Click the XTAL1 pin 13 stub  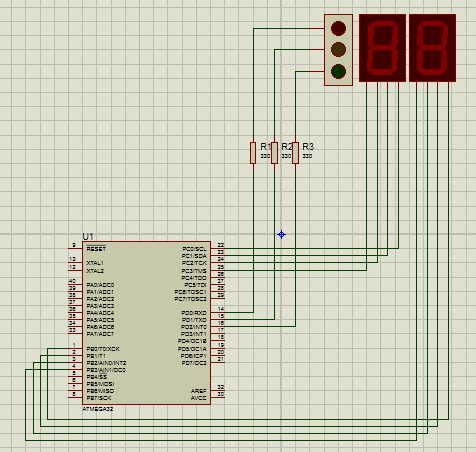click(x=75, y=262)
